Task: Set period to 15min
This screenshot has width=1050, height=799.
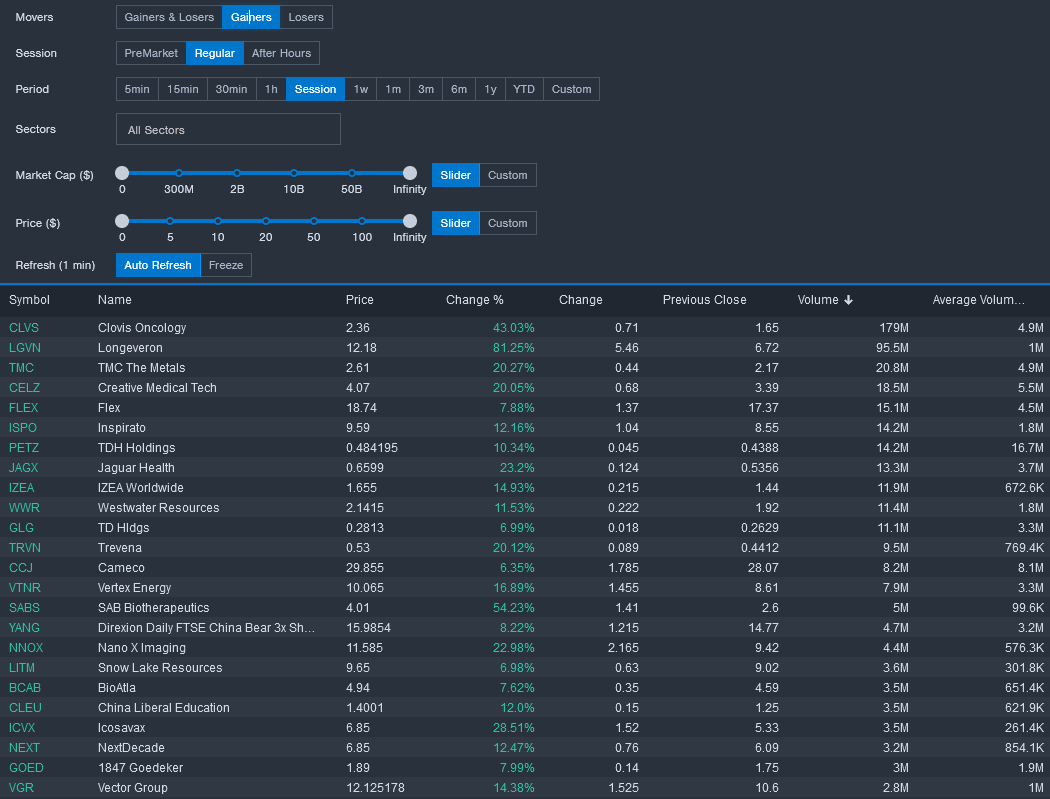Action: 183,89
